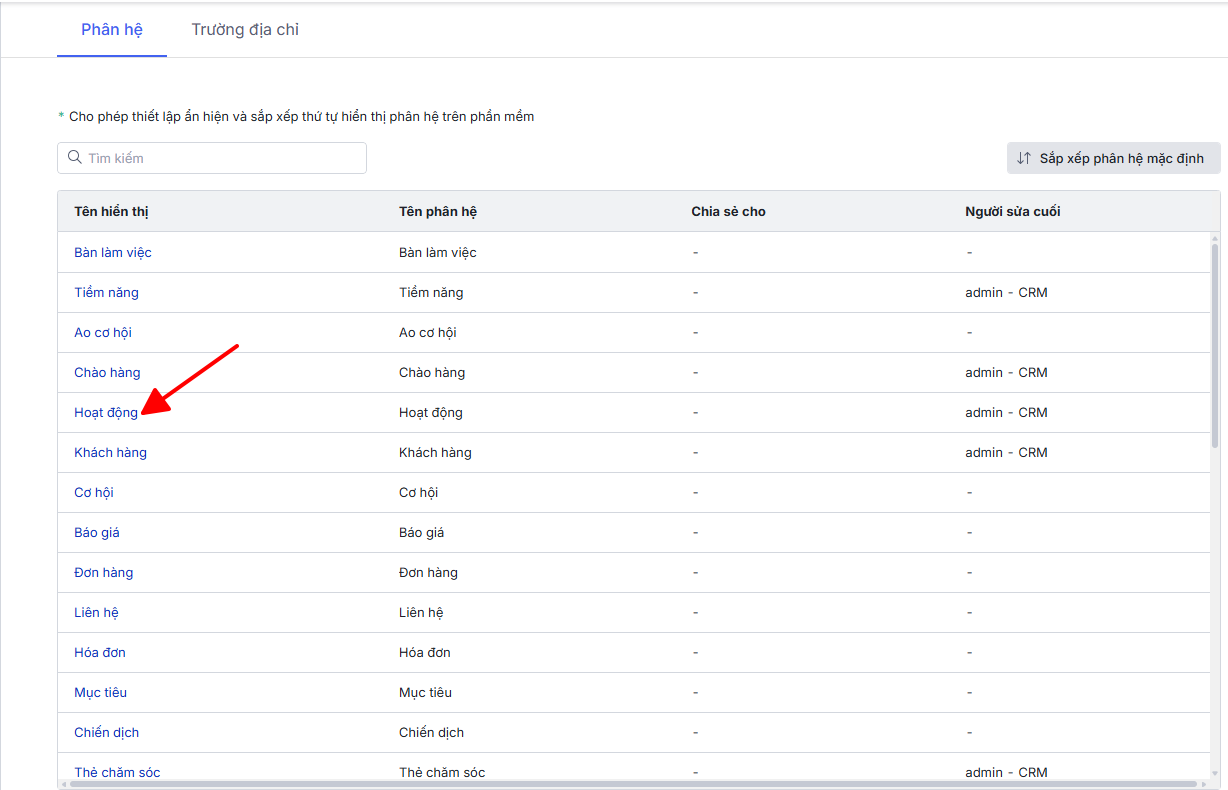
Task: Click the search magnifier icon
Action: (x=75, y=158)
